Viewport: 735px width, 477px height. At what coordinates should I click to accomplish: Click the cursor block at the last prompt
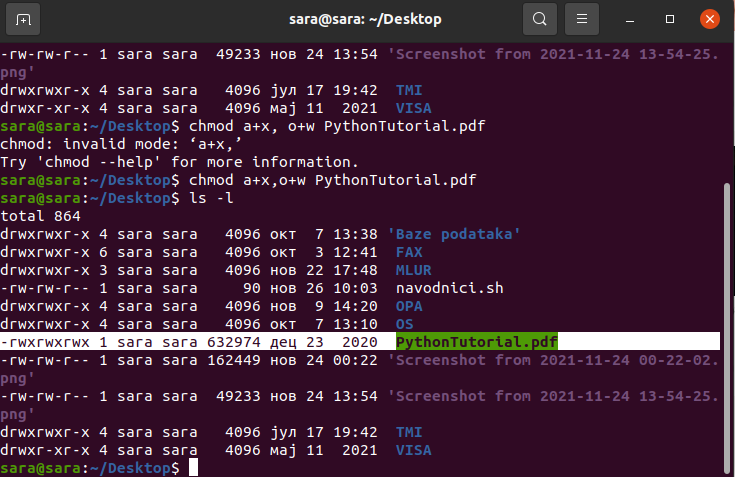193,468
